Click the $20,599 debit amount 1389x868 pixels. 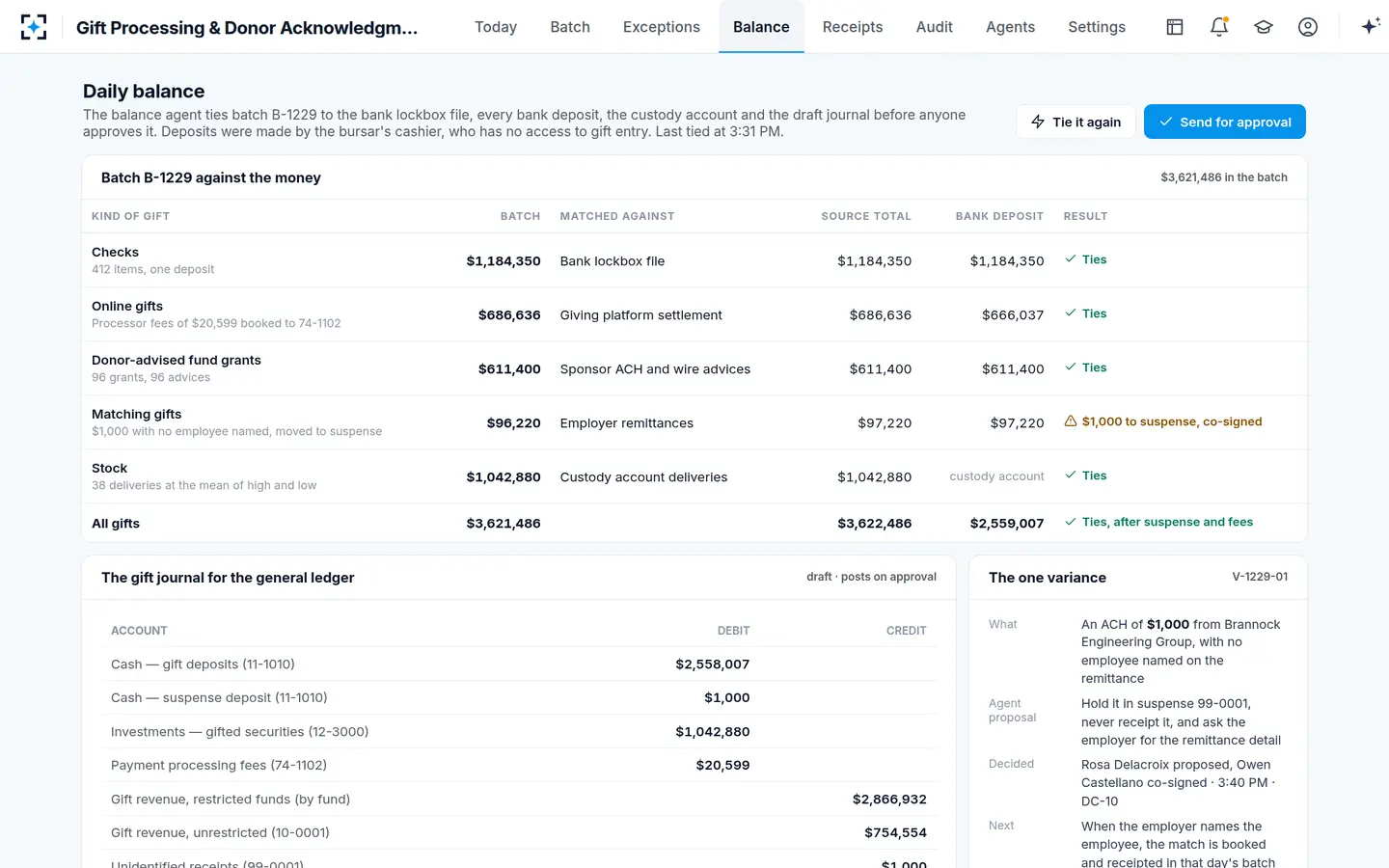(723, 765)
